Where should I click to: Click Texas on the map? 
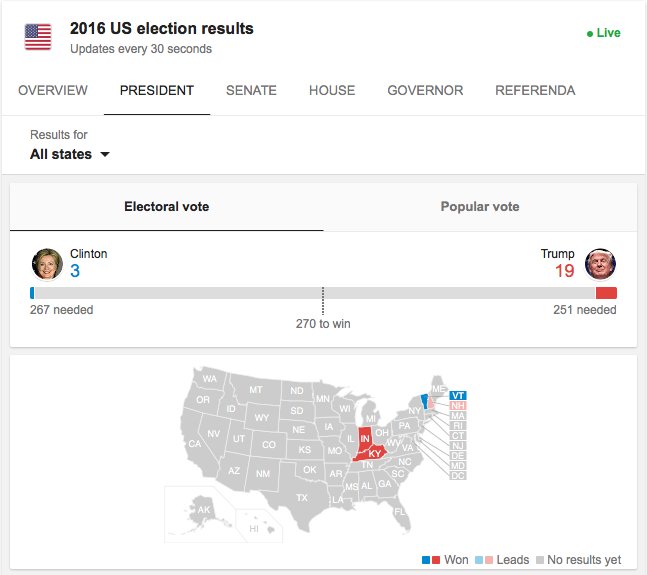point(301,494)
